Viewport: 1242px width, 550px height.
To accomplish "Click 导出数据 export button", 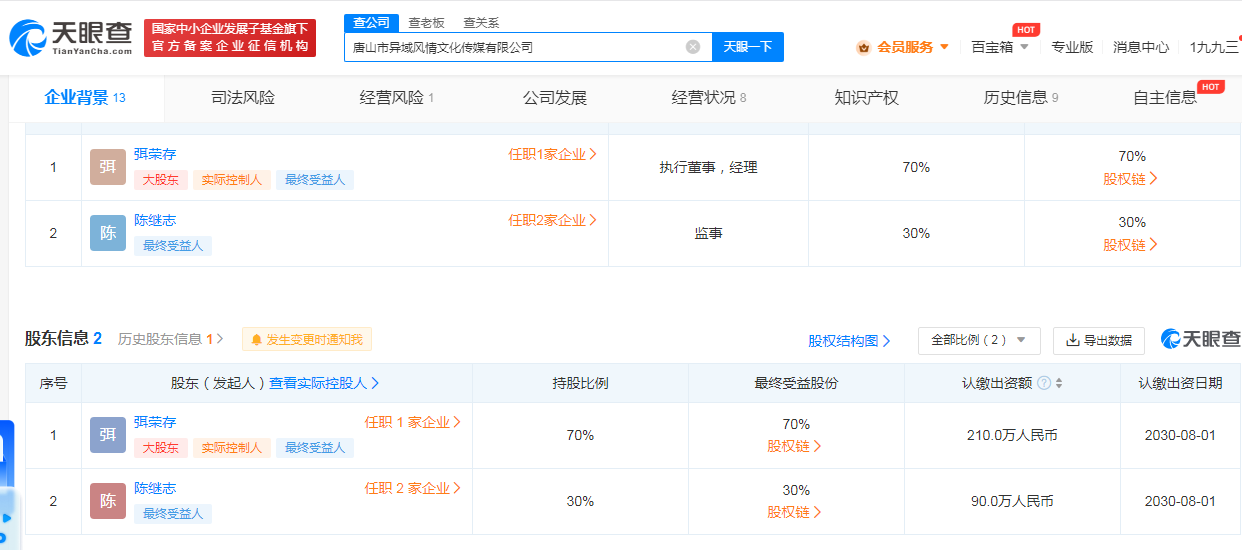I will pyautogui.click(x=1098, y=340).
